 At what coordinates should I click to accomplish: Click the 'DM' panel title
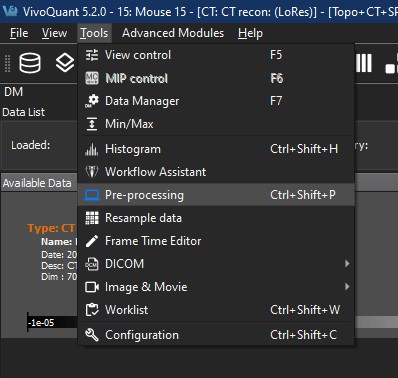[x=13, y=92]
